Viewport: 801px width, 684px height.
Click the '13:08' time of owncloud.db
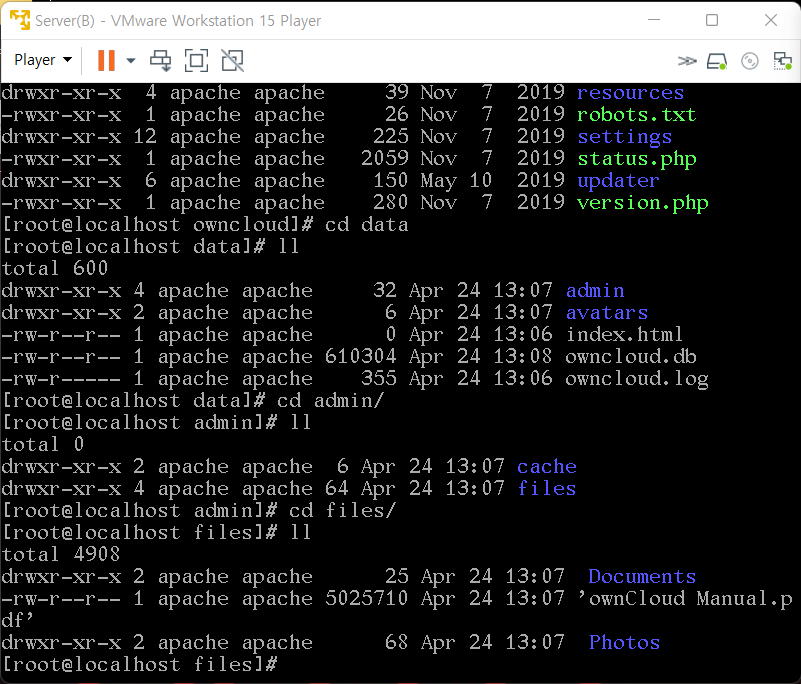point(523,357)
